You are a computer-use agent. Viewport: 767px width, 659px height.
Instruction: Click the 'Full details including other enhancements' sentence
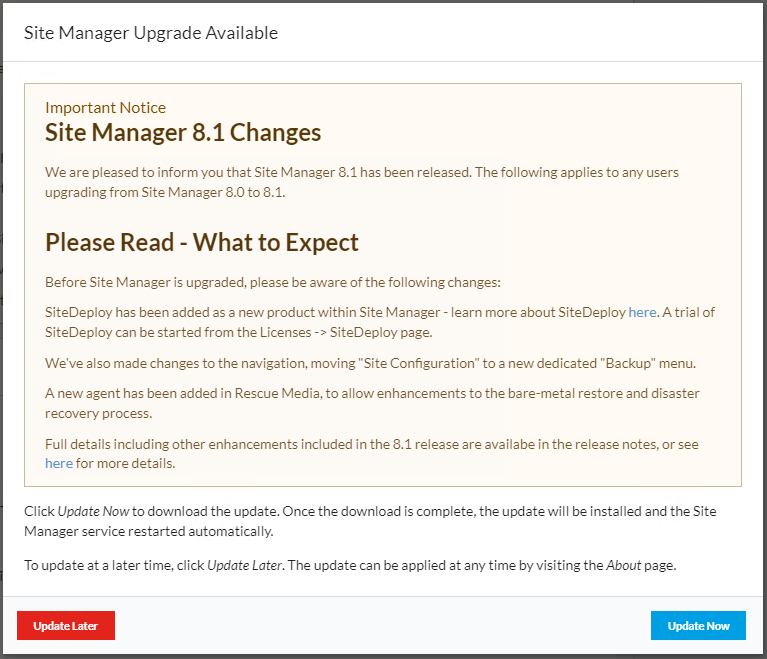click(372, 454)
